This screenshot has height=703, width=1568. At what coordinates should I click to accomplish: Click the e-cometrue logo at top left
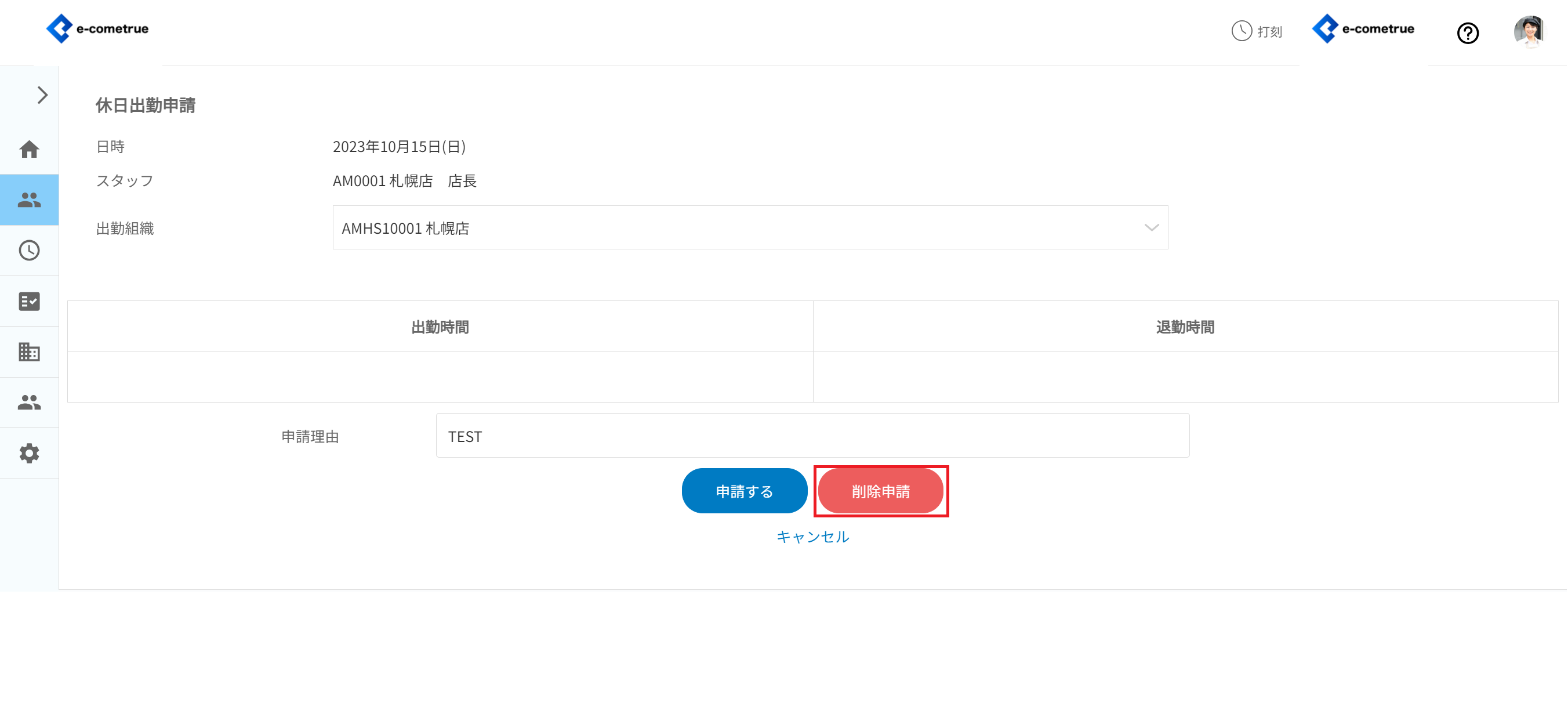[x=97, y=28]
